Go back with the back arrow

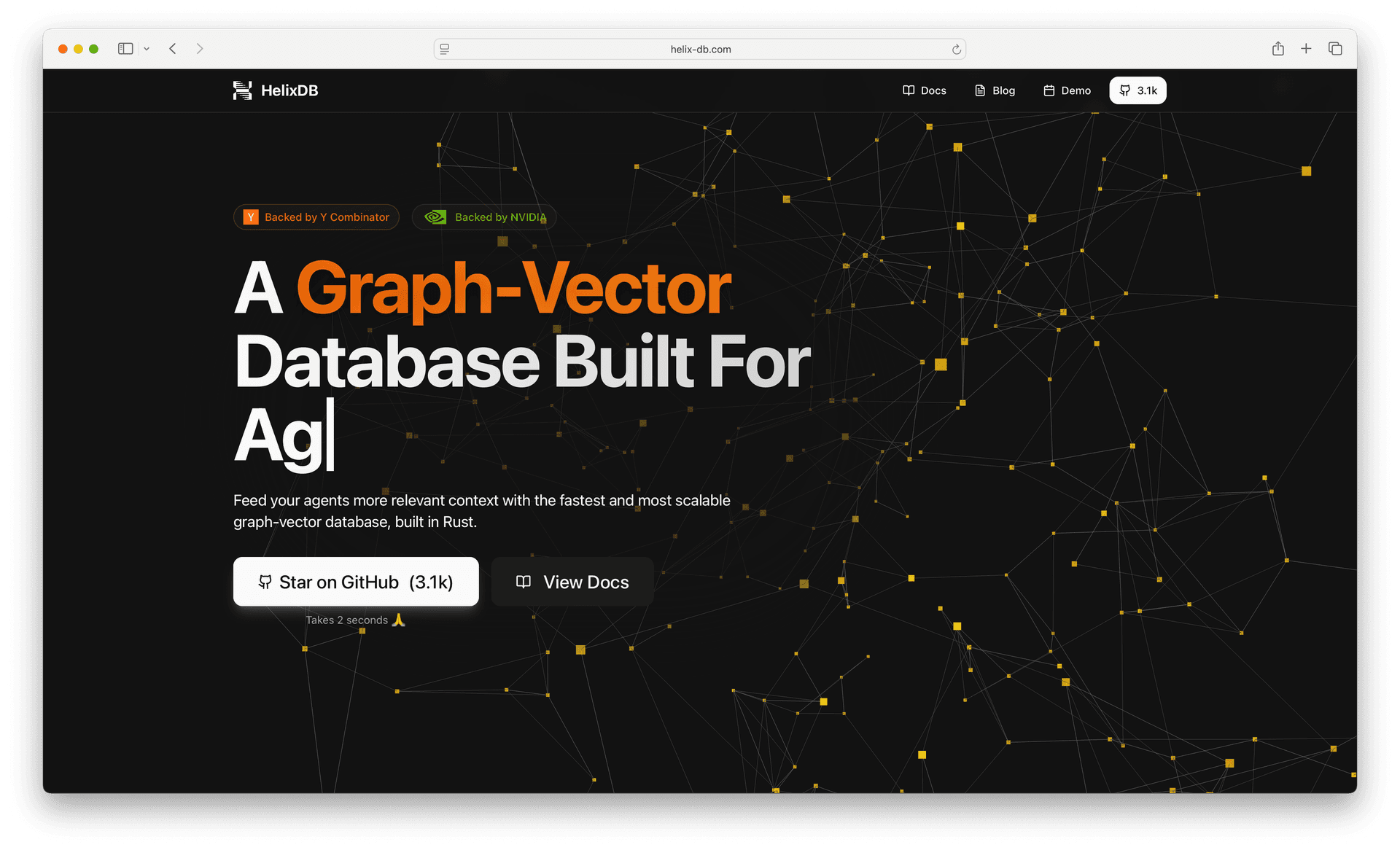(x=173, y=49)
